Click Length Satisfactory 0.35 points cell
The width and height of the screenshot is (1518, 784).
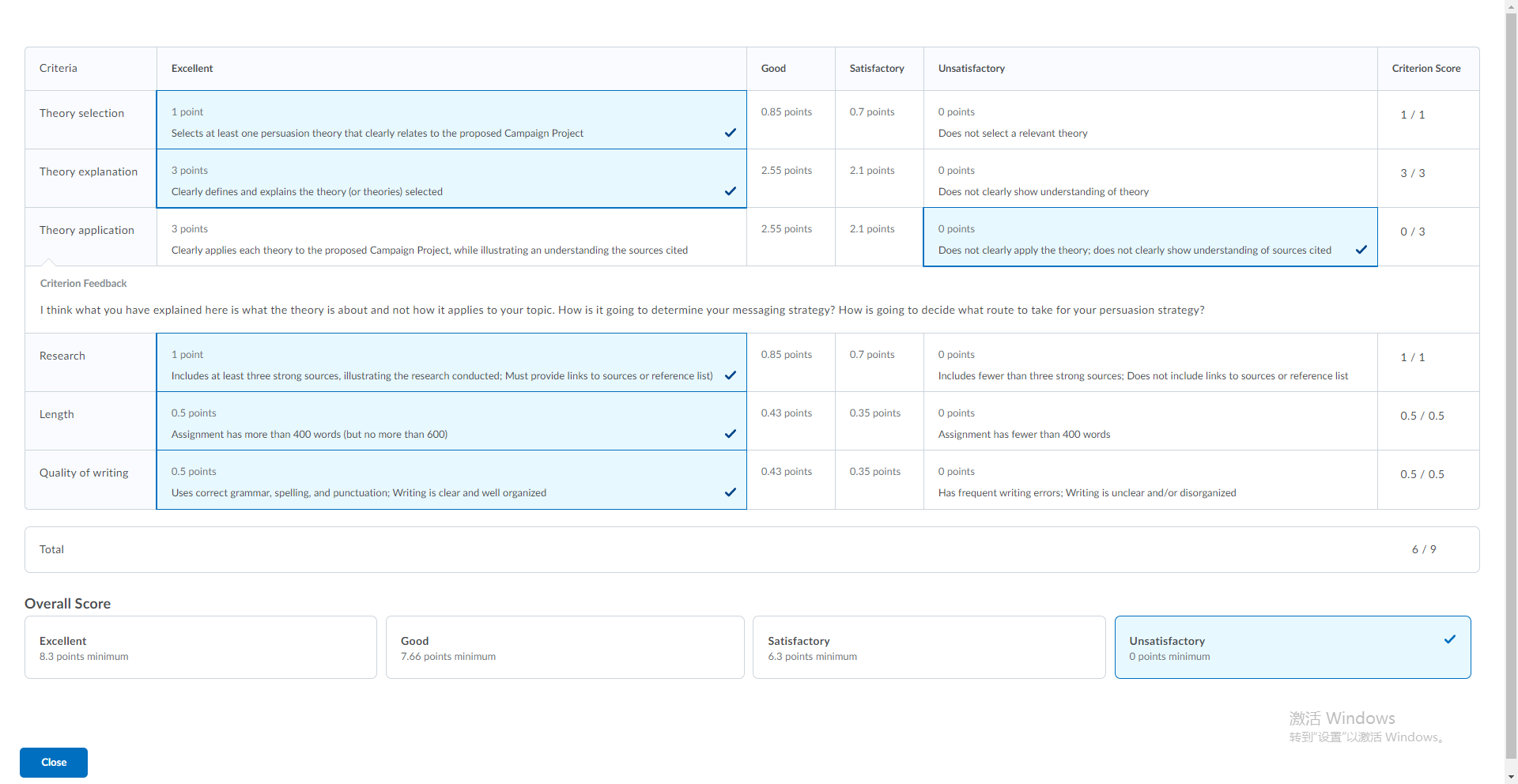tap(879, 421)
